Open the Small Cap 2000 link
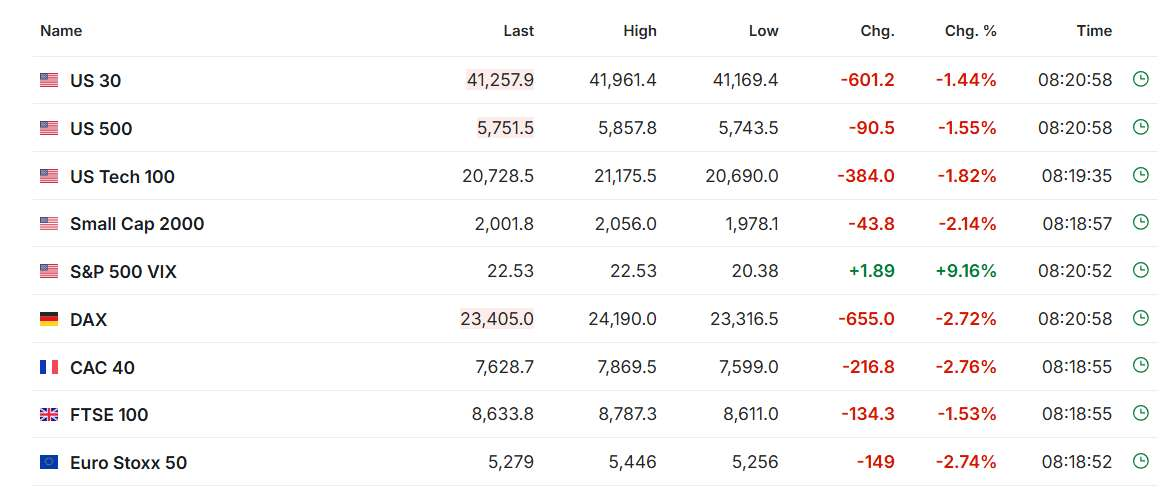1175x495 pixels. coord(137,223)
